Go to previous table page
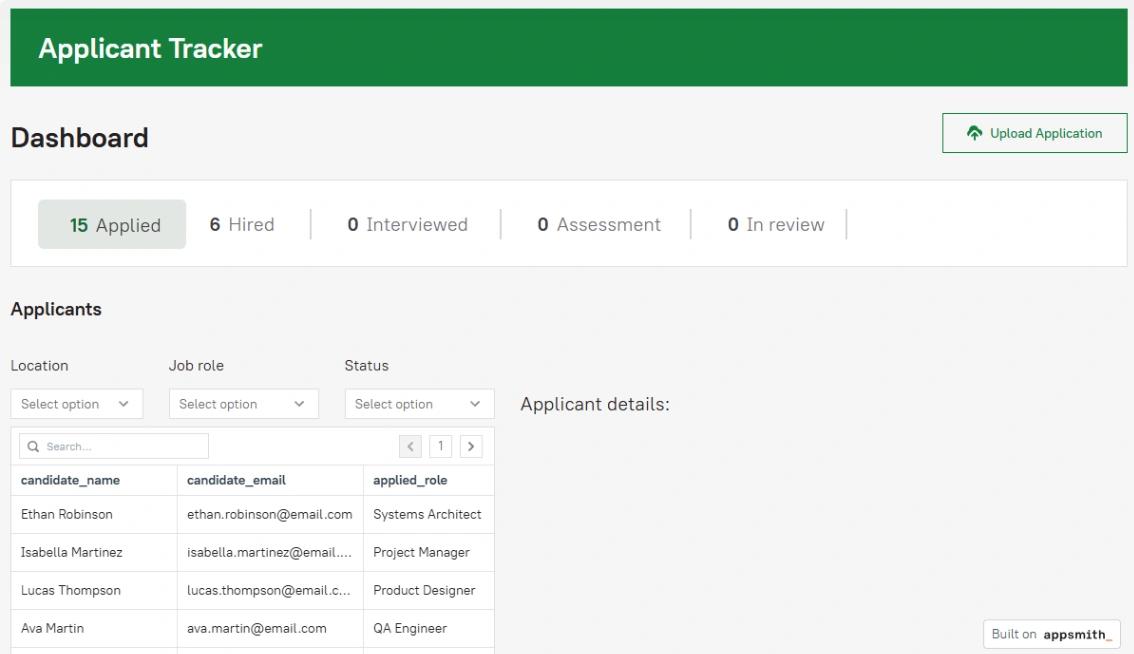Screen dimensions: 1134x654 click(410, 446)
